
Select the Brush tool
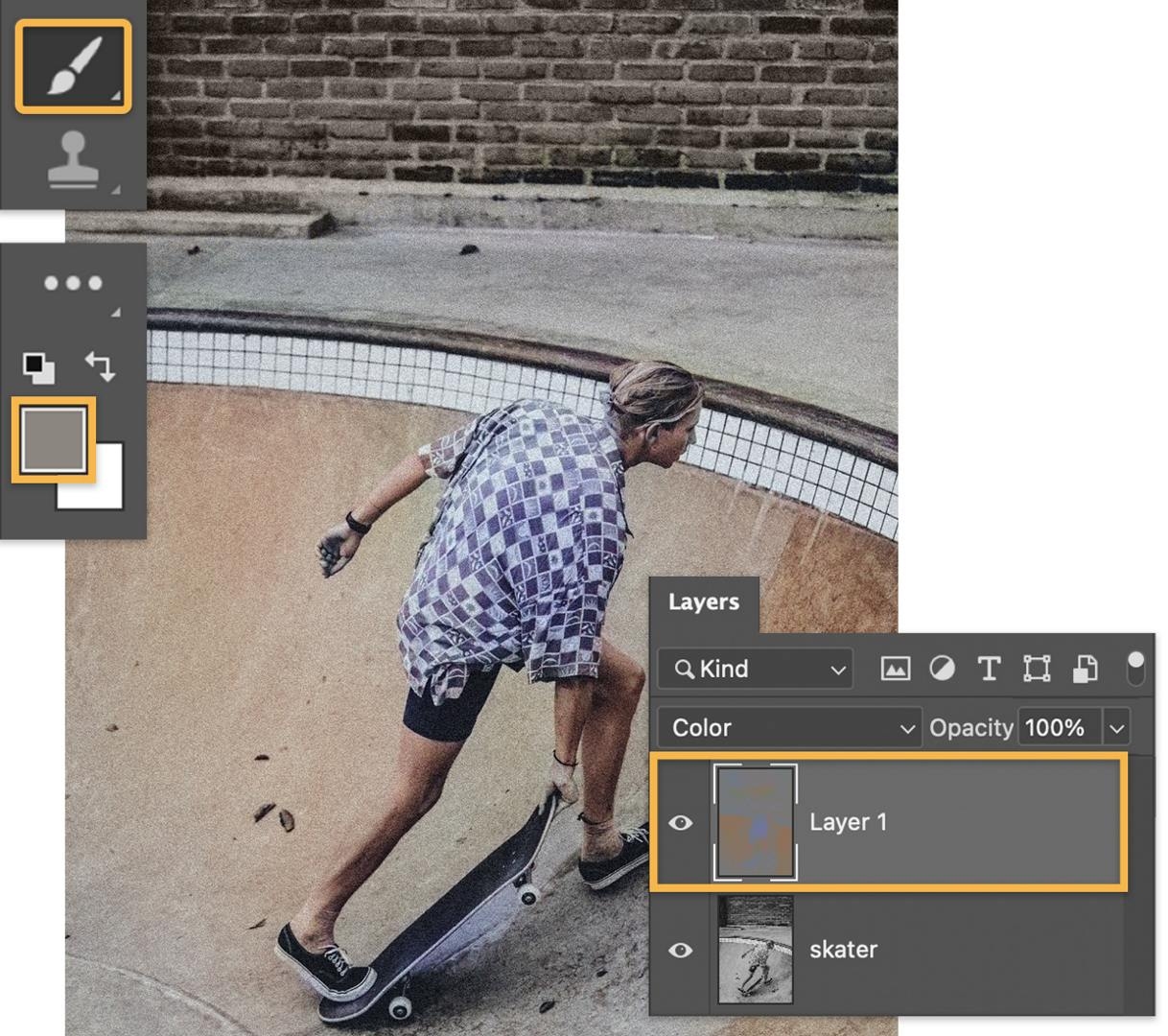[x=72, y=63]
